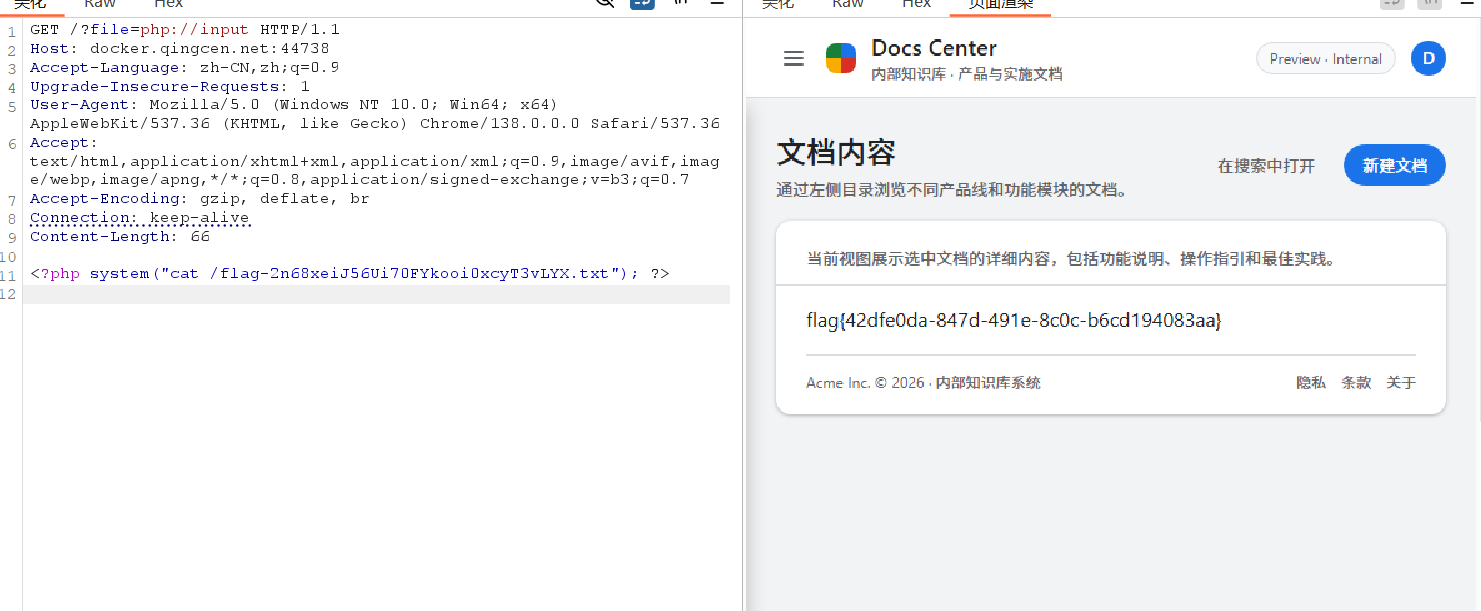The height and width of the screenshot is (611, 1481).
Task: Click the flag{42dfe0da-...} text in rendered page
Action: 1014,321
